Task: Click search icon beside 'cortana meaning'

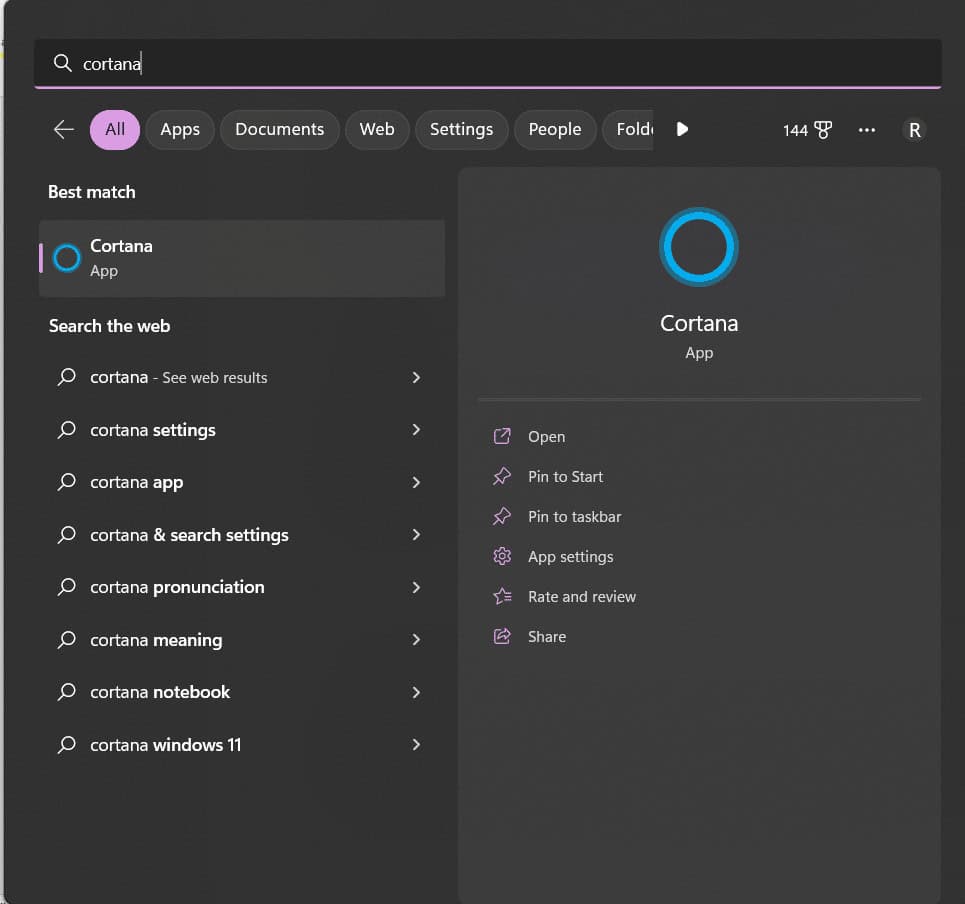Action: pos(66,640)
